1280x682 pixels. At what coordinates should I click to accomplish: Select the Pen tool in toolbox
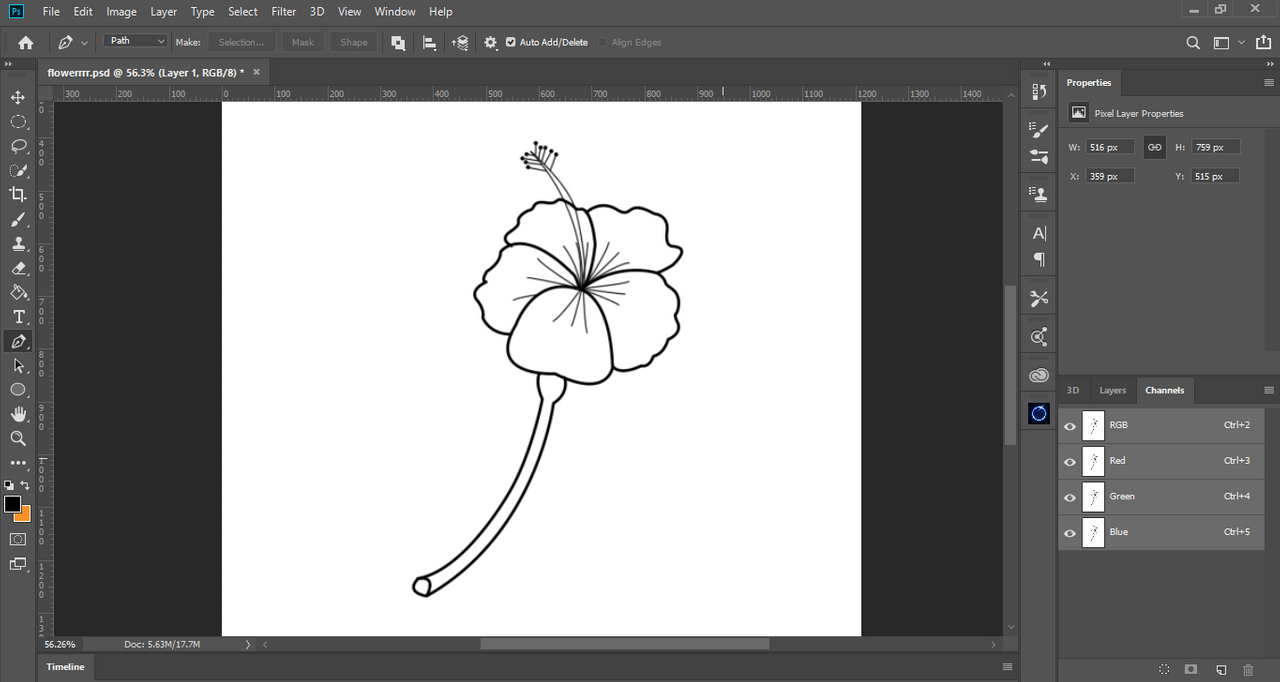(18, 342)
